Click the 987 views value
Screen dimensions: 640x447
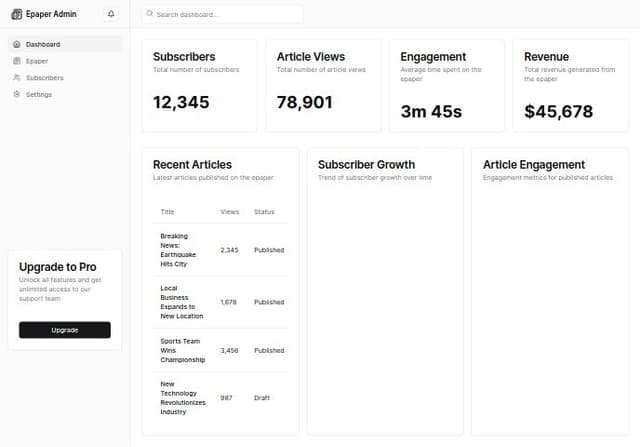226,398
